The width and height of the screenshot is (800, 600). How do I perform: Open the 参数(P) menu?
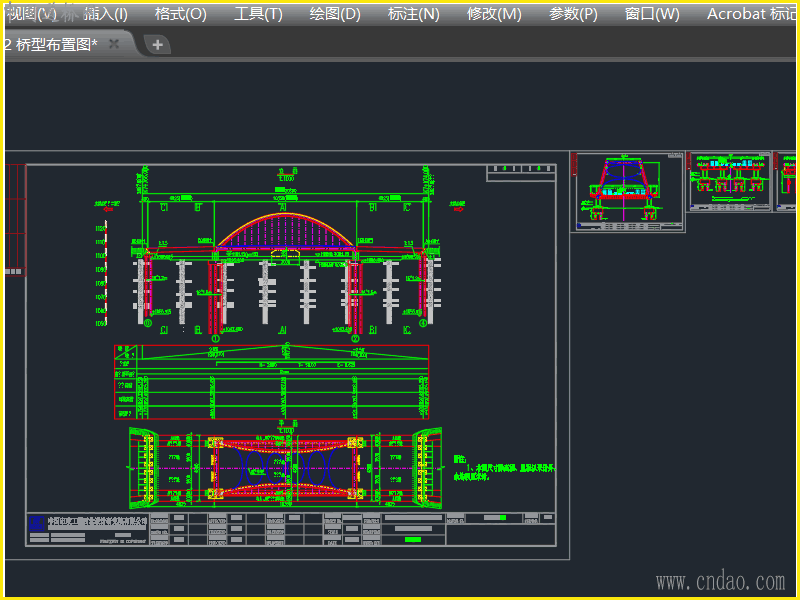coord(573,14)
